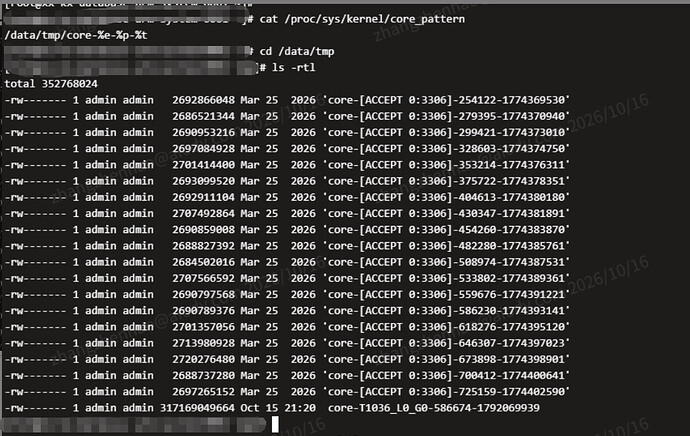
Task: Click file name ending in 279395-1774370940
Action: [447, 116]
